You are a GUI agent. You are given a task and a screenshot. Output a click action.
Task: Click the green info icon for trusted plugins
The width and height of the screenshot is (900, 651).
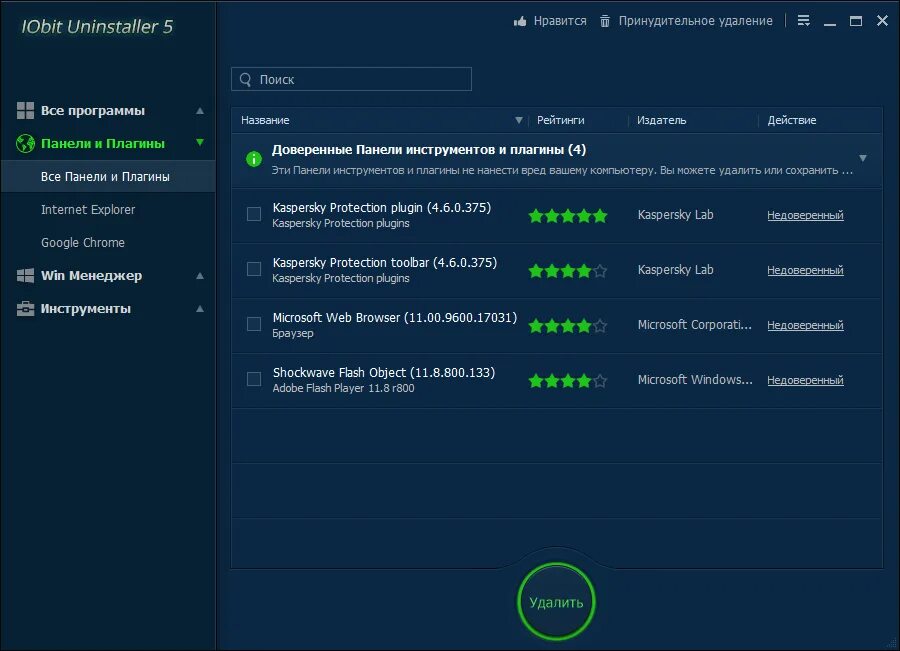pos(254,159)
